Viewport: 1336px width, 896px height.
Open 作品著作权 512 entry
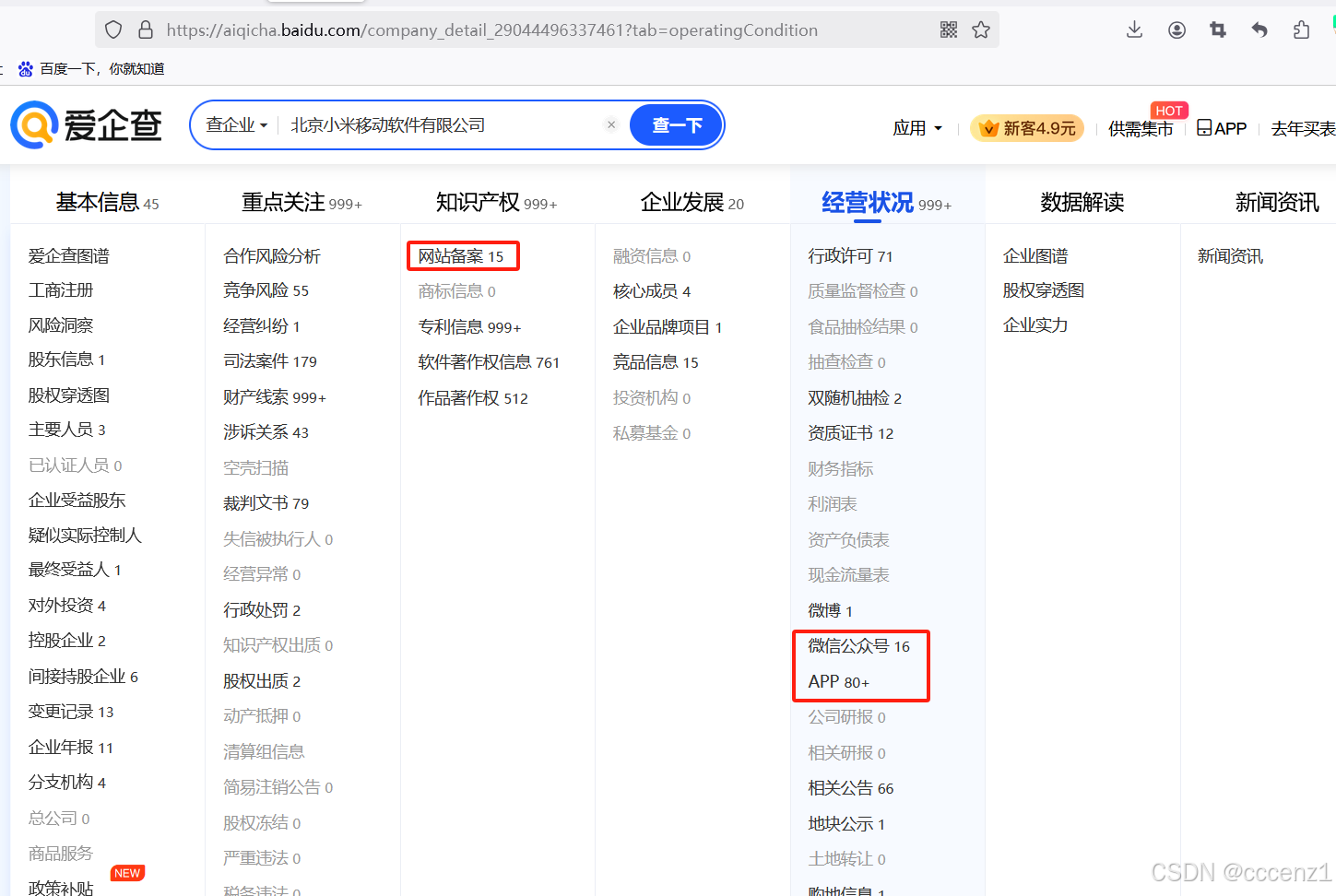pos(473,397)
